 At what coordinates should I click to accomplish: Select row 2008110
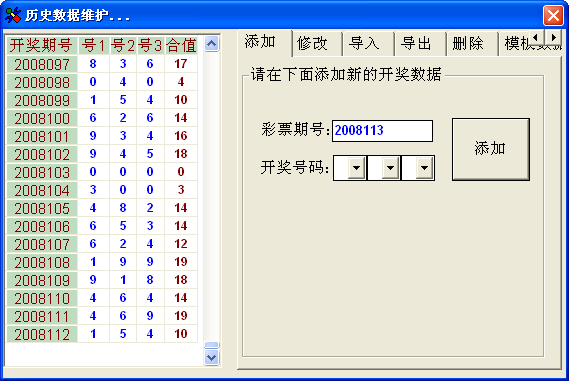pyautogui.click(x=102, y=298)
